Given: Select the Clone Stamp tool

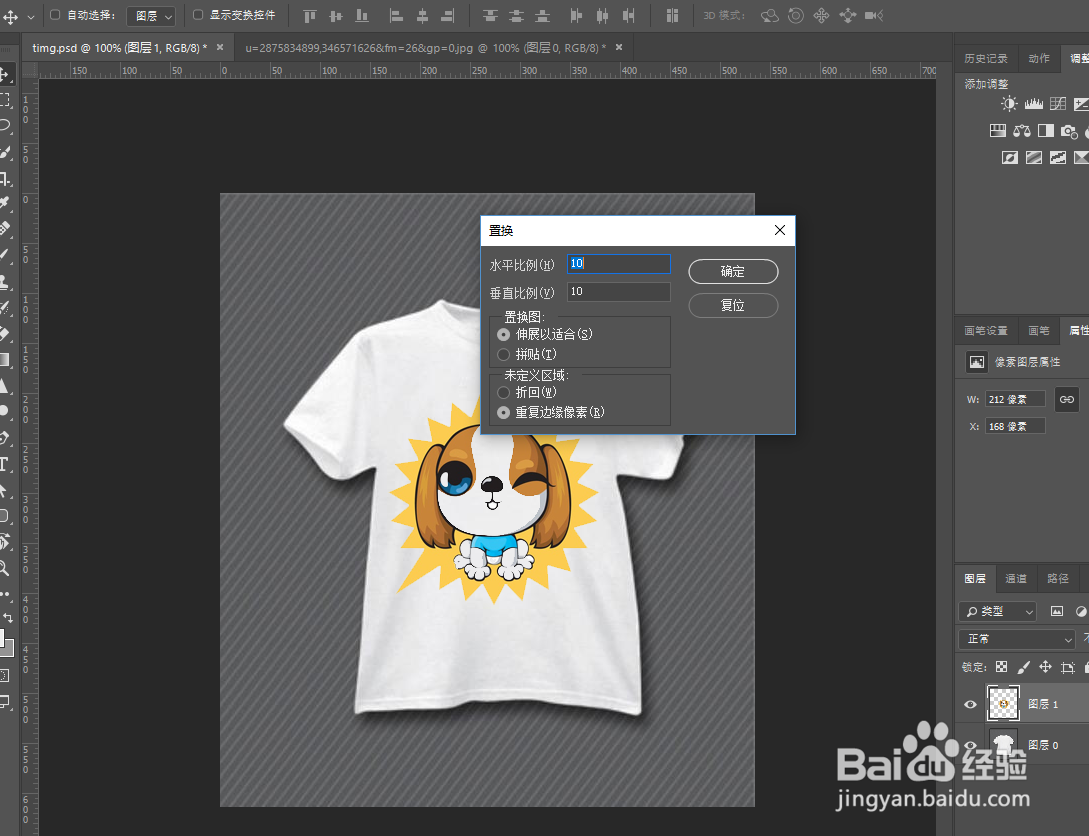Looking at the screenshot, I should coord(5,281).
